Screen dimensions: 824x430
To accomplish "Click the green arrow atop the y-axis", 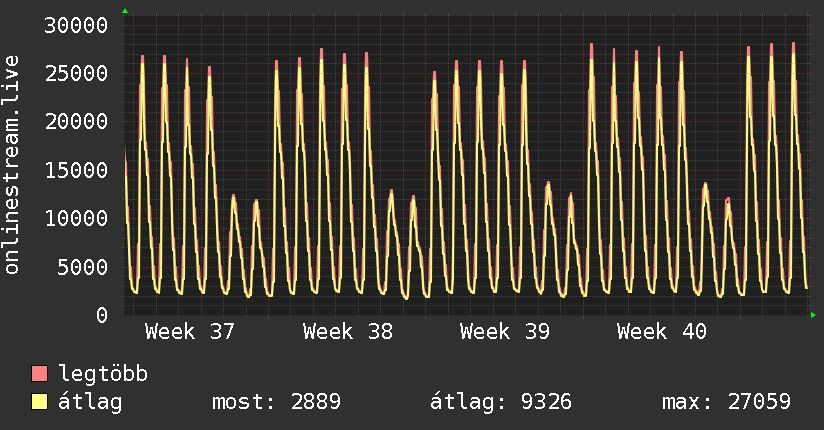I will [125, 11].
